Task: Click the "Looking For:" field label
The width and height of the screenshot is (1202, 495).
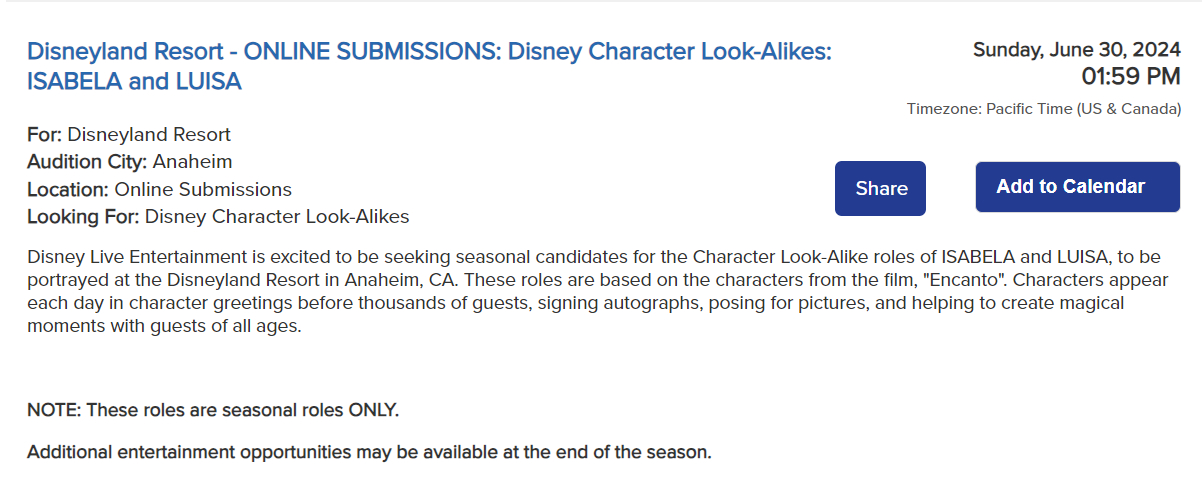Action: pos(83,216)
